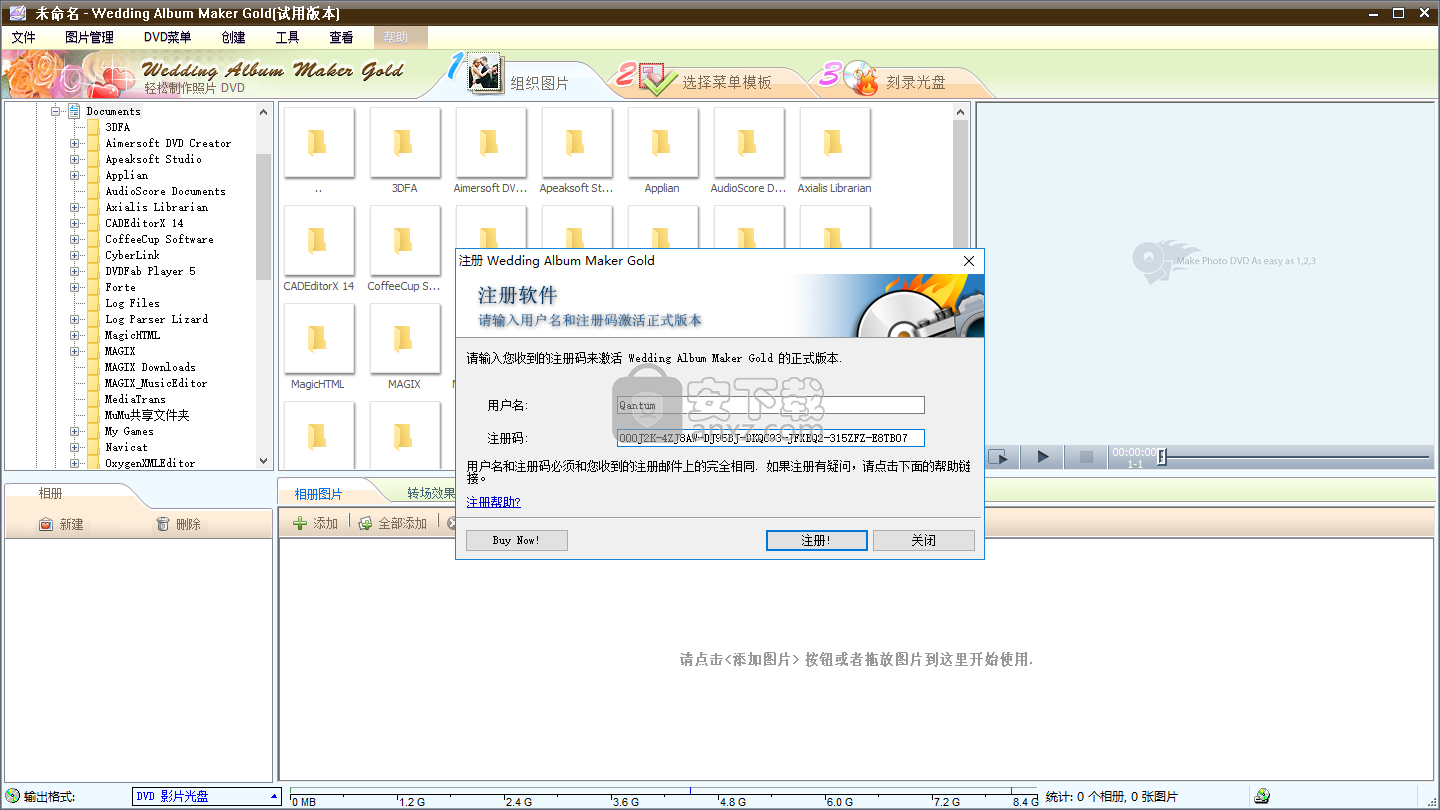Click the 添加 photos button
Image resolution: width=1440 pixels, height=810 pixels.
pos(315,523)
